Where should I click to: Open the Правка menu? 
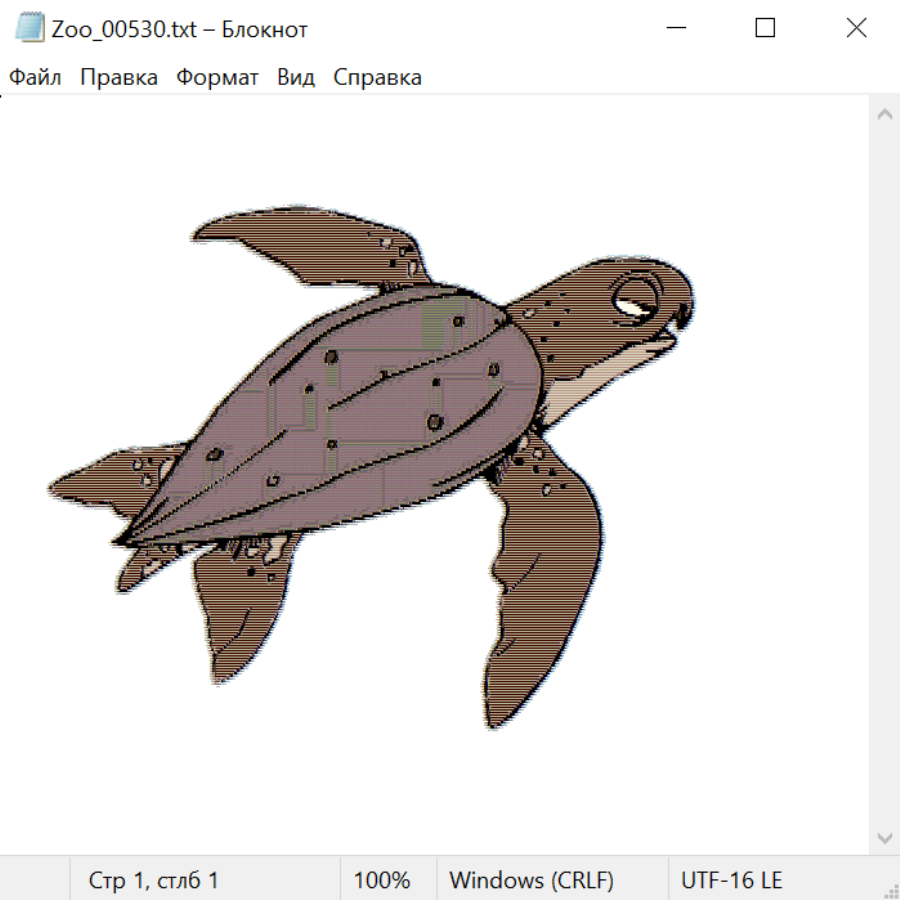click(x=119, y=78)
